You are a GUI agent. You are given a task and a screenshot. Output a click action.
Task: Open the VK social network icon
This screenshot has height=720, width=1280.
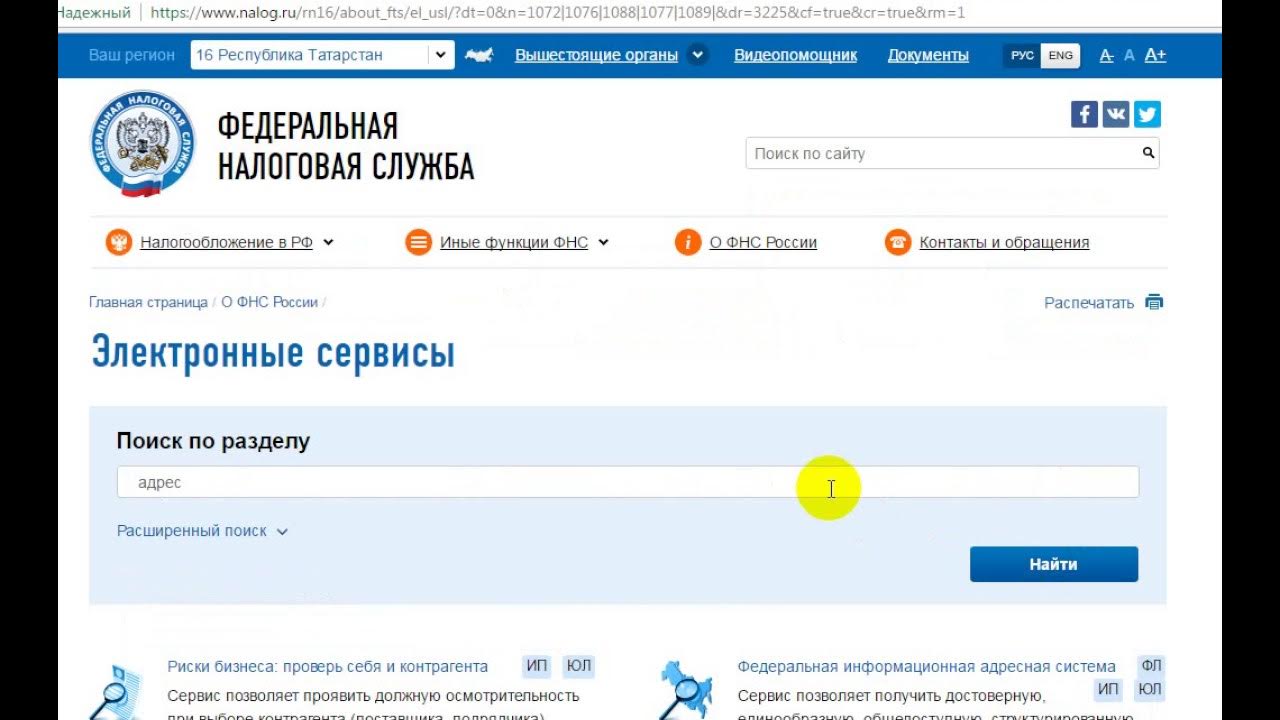click(1115, 114)
